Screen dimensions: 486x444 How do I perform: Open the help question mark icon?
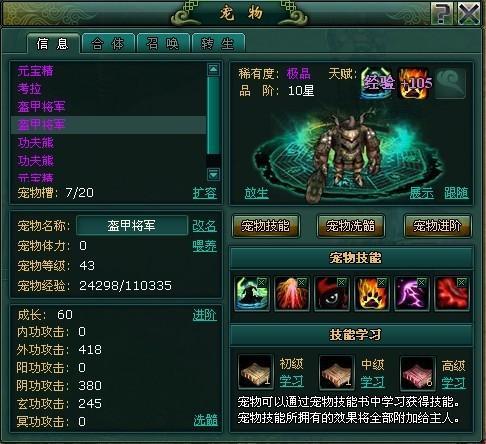(441, 14)
